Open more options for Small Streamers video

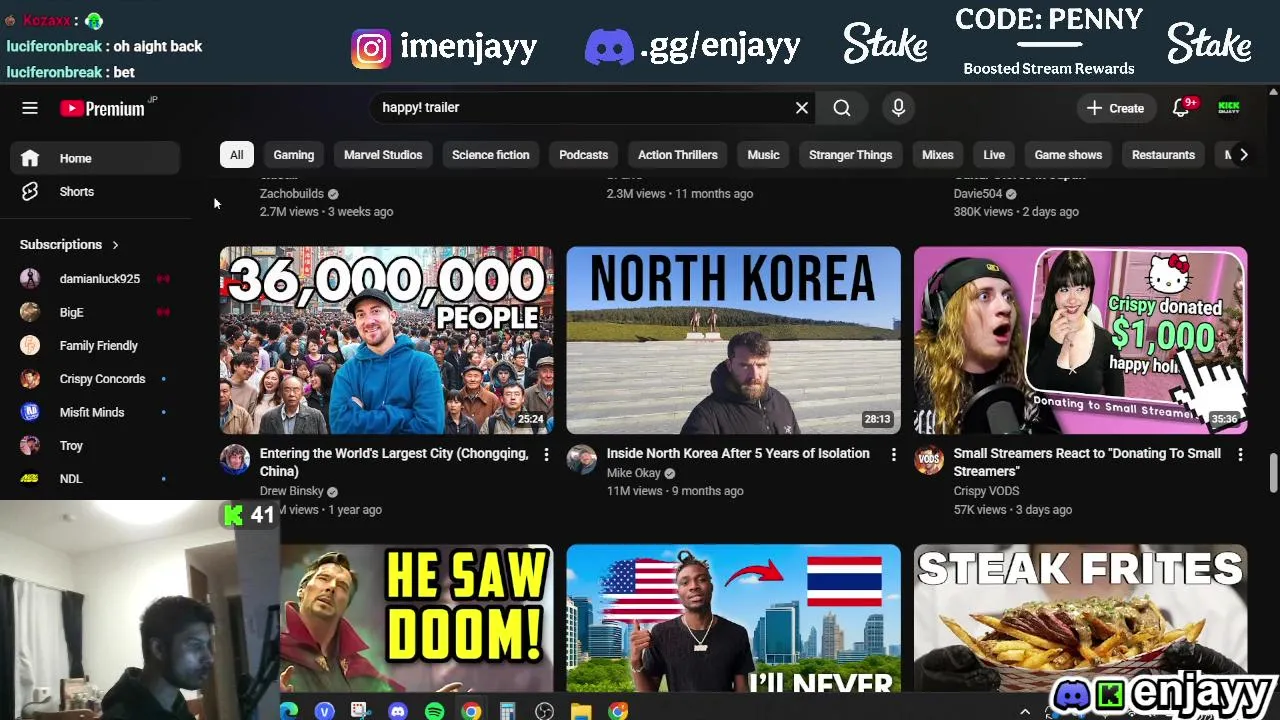point(1240,455)
